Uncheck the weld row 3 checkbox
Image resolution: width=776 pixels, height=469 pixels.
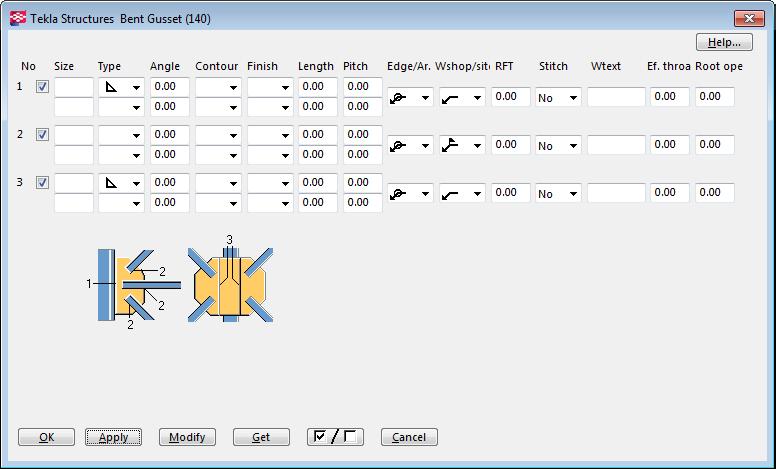(x=43, y=183)
